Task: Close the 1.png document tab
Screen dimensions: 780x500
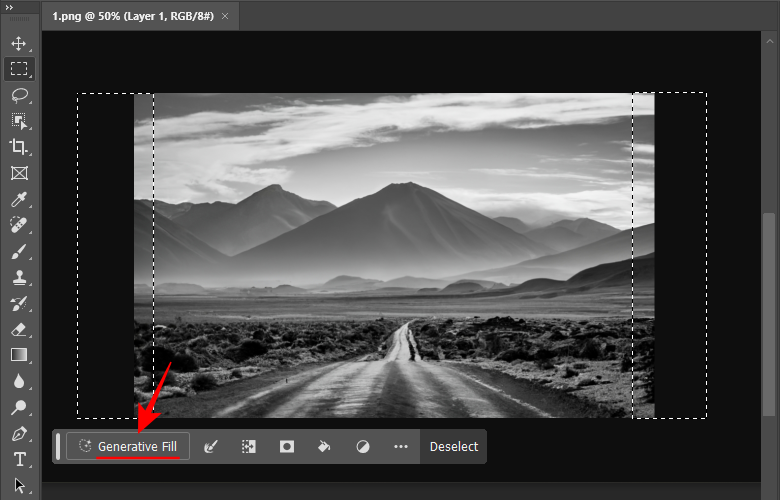Action: tap(225, 16)
